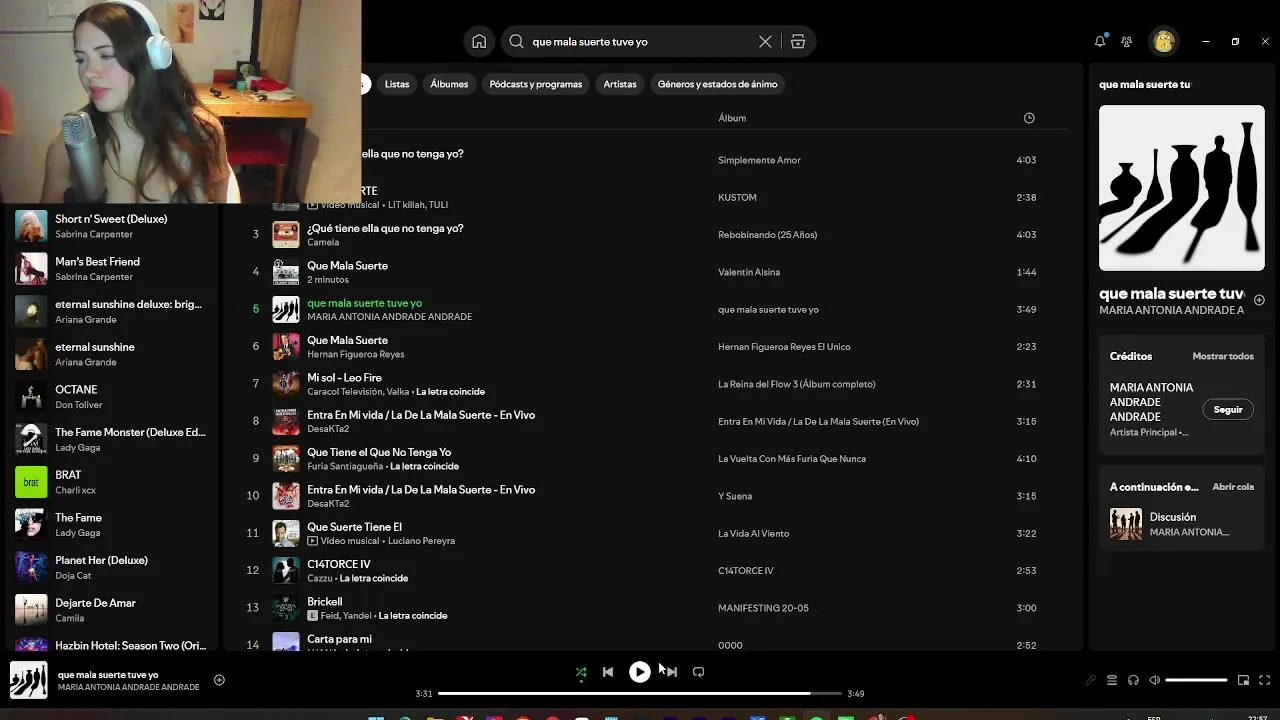Open the Discusión track in the queue
1280x720 pixels.
tap(1182, 524)
